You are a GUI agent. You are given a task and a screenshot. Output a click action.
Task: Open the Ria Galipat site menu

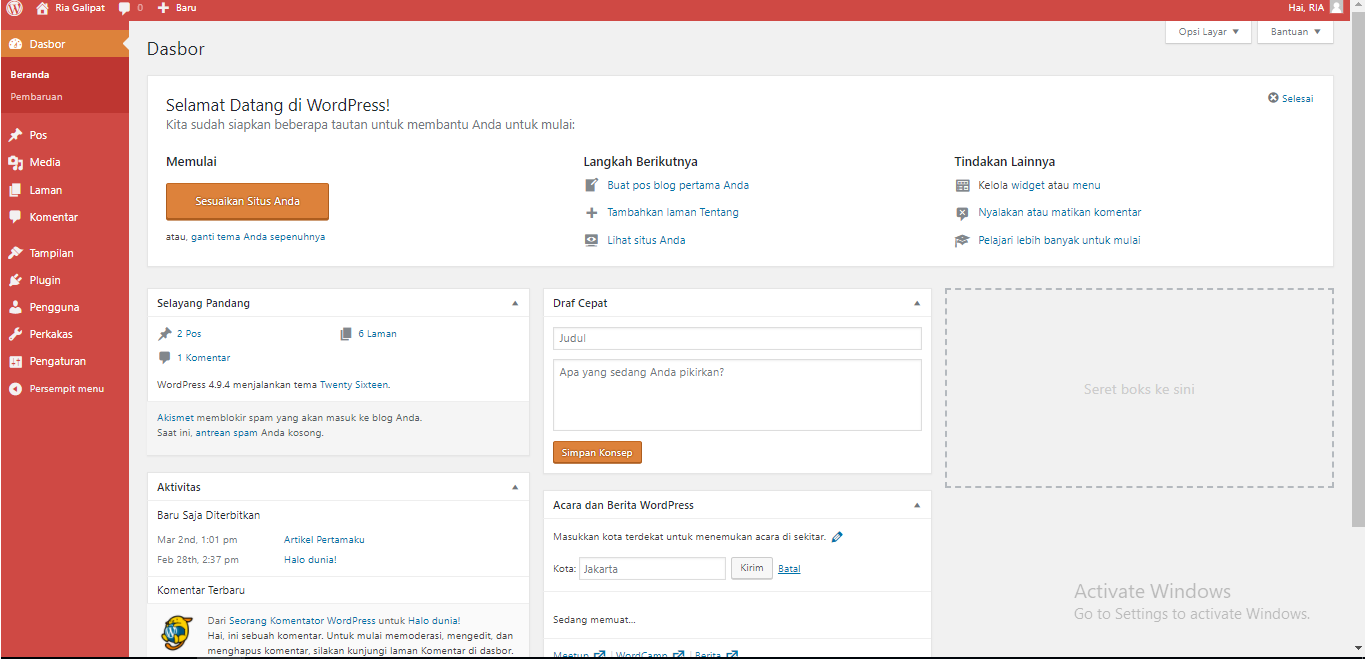(x=70, y=8)
